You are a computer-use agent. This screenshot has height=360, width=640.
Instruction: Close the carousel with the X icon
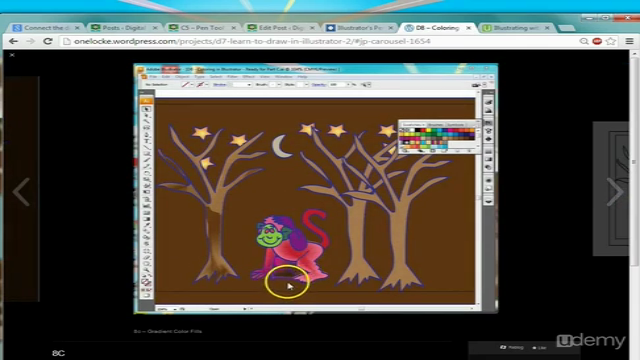tap(12, 55)
